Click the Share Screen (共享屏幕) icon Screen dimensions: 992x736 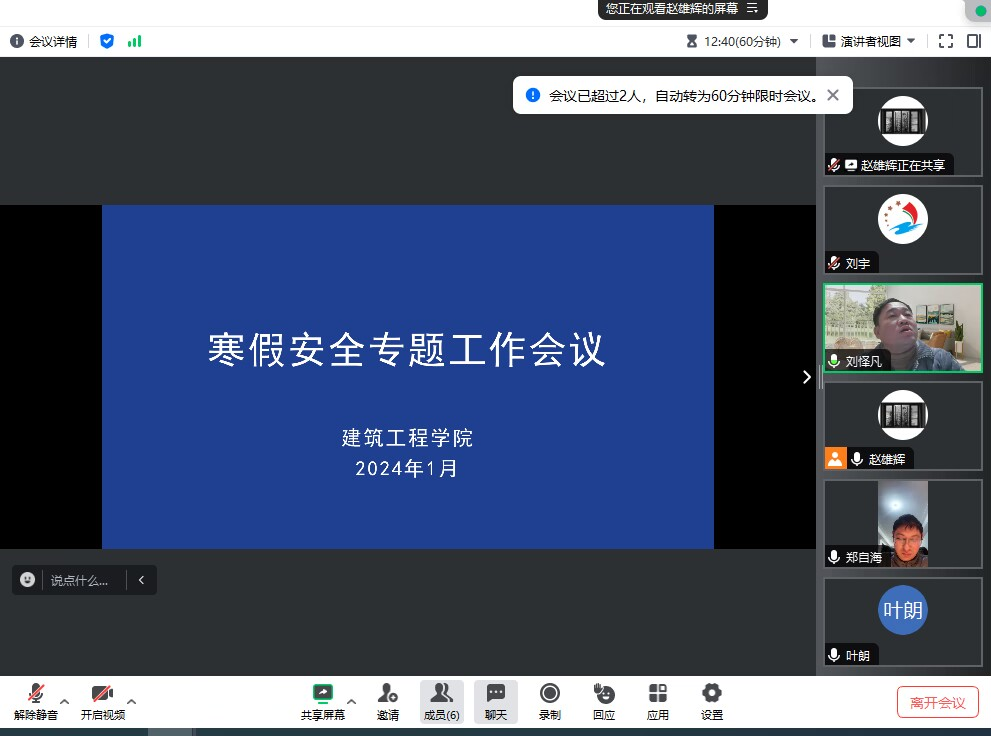click(322, 701)
